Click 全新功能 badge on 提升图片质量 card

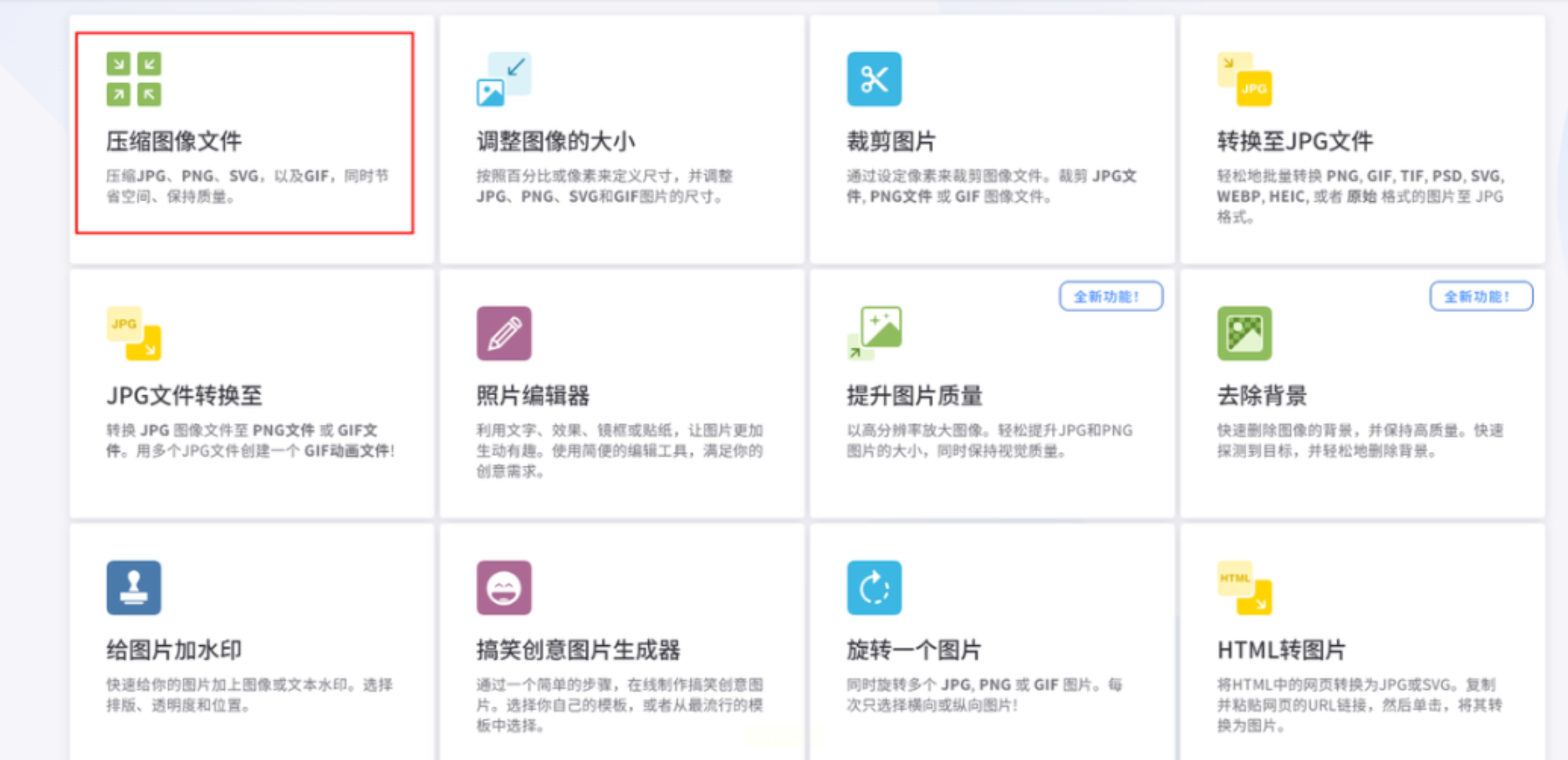pos(1111,296)
